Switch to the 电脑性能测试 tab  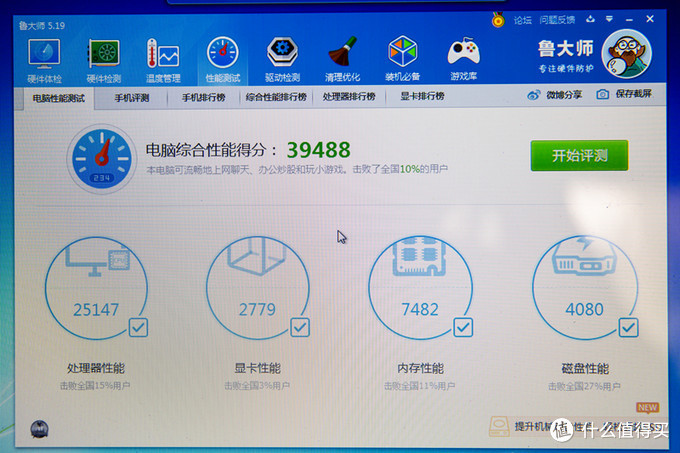pos(59,98)
